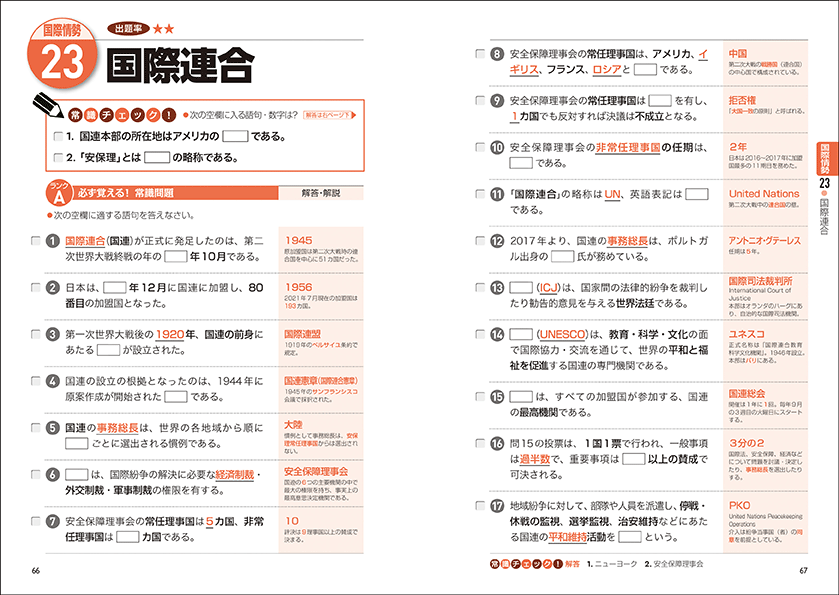The width and height of the screenshot is (839, 595).
Task: Check the box for question 1 on 国際連合 founding
Action: point(36,241)
